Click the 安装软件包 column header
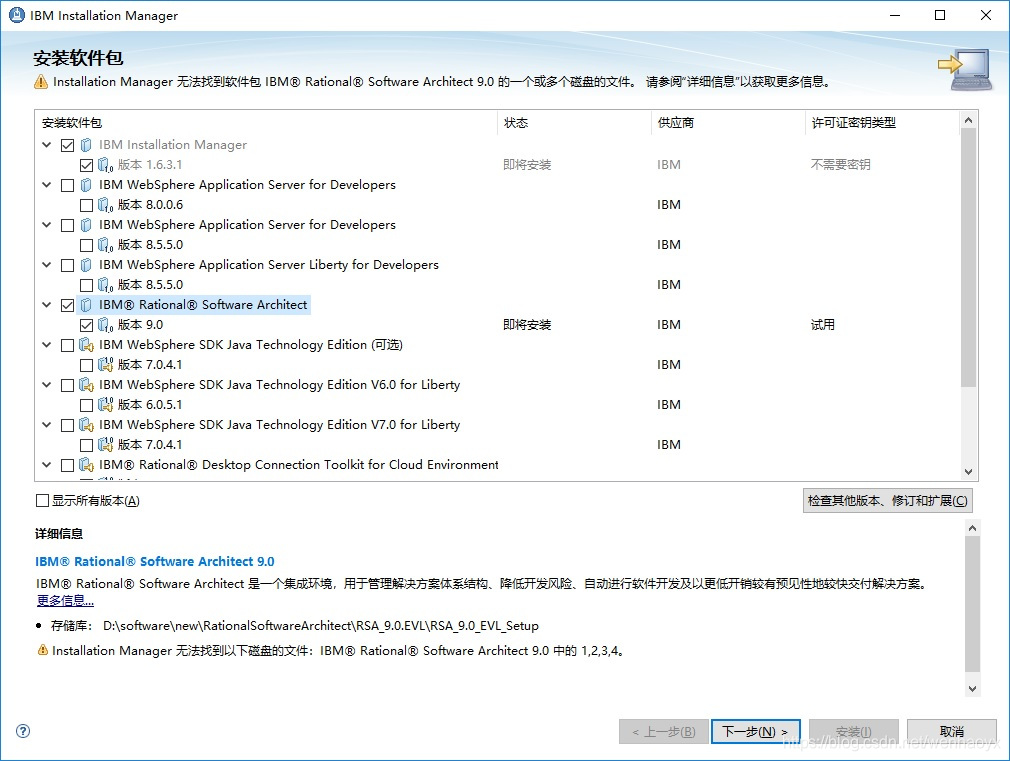1010x761 pixels. click(x=266, y=122)
